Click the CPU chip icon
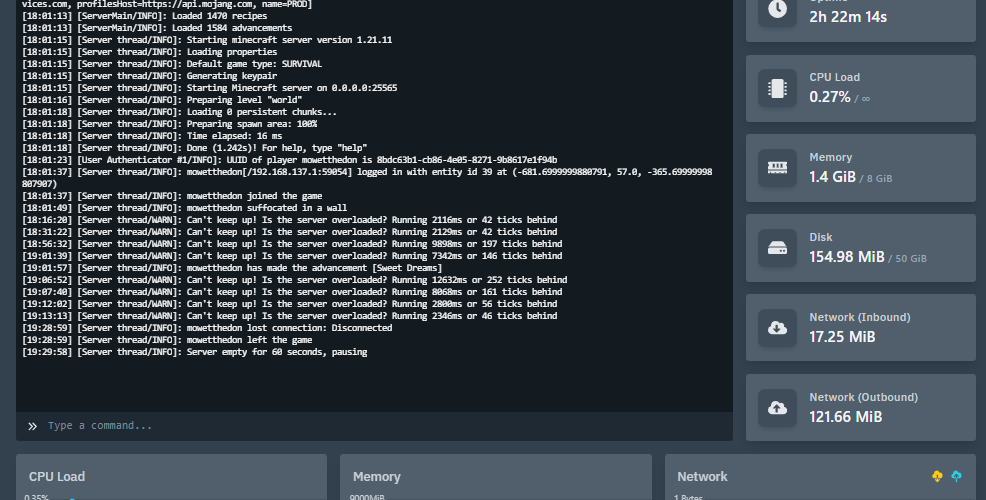Image resolution: width=986 pixels, height=500 pixels. pos(777,87)
